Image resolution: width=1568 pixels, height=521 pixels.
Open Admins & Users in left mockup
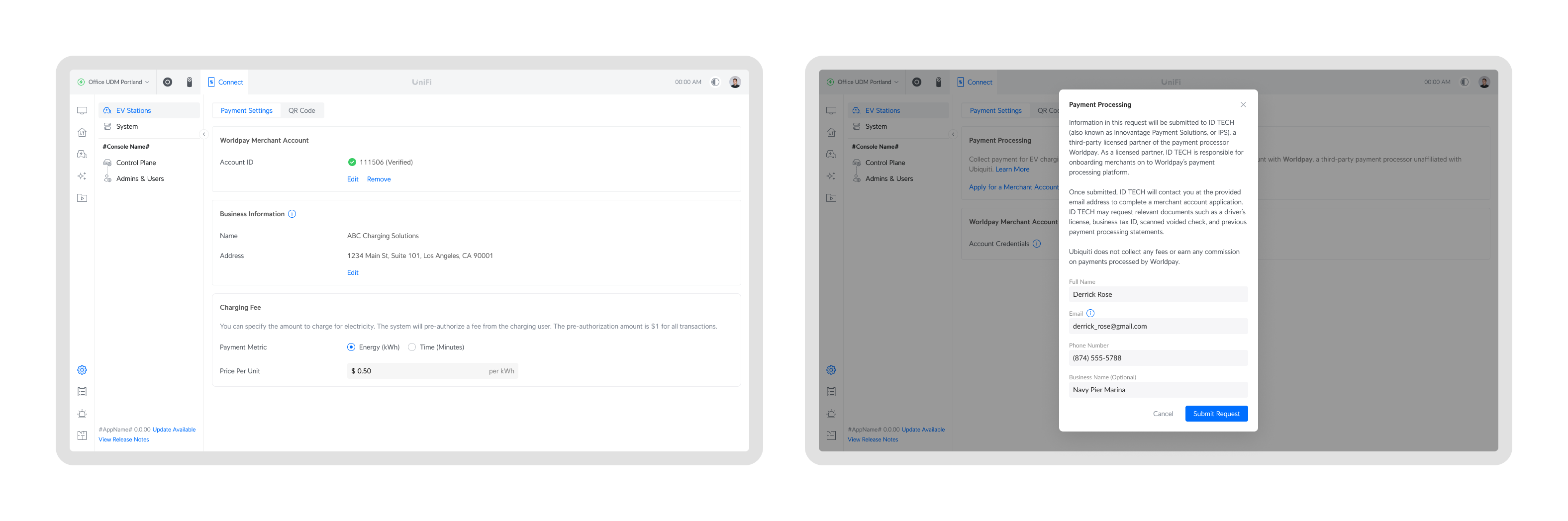pyautogui.click(x=149, y=179)
